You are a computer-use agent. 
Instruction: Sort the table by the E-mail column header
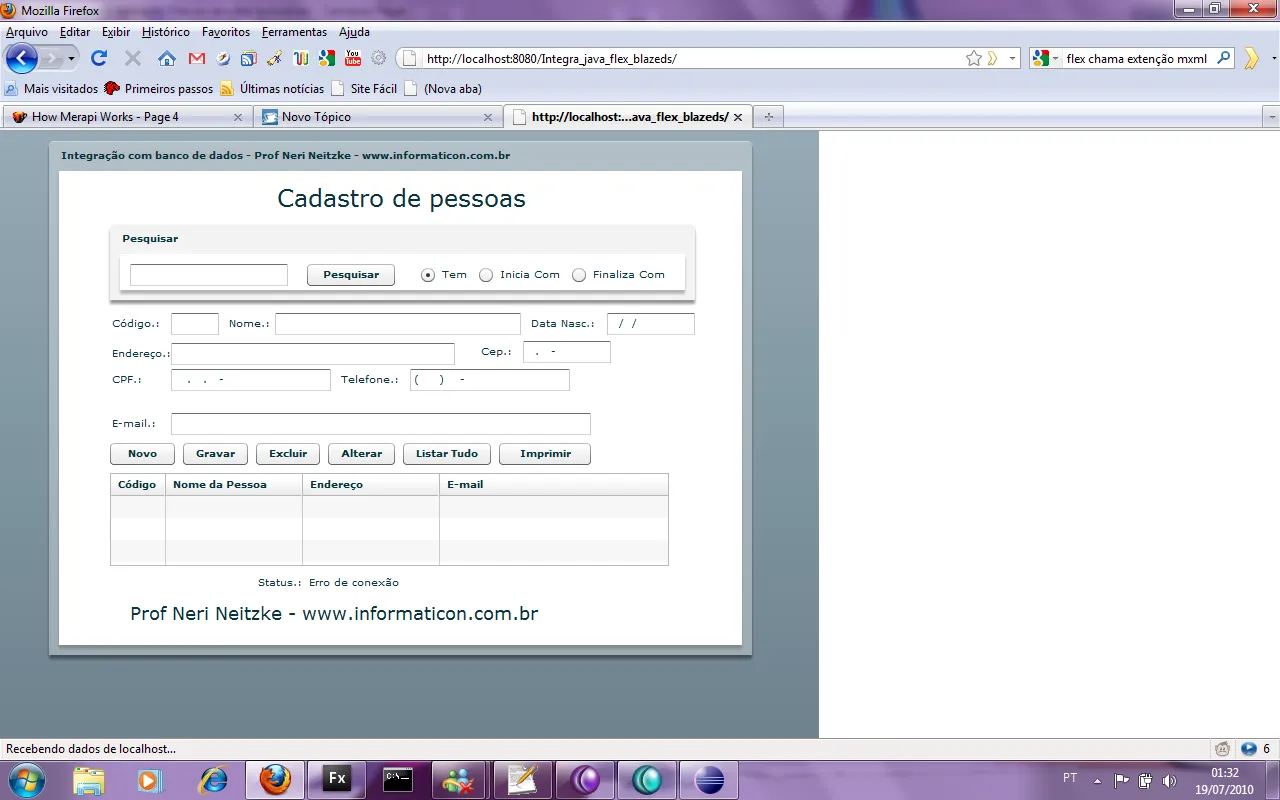(554, 485)
